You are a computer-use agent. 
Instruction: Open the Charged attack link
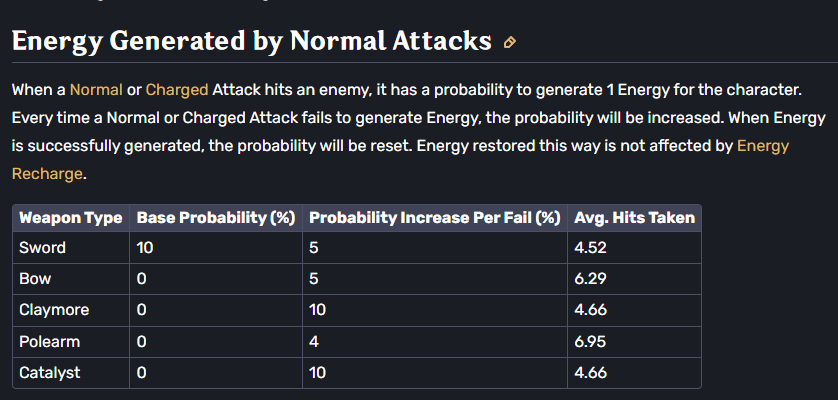[x=177, y=89]
